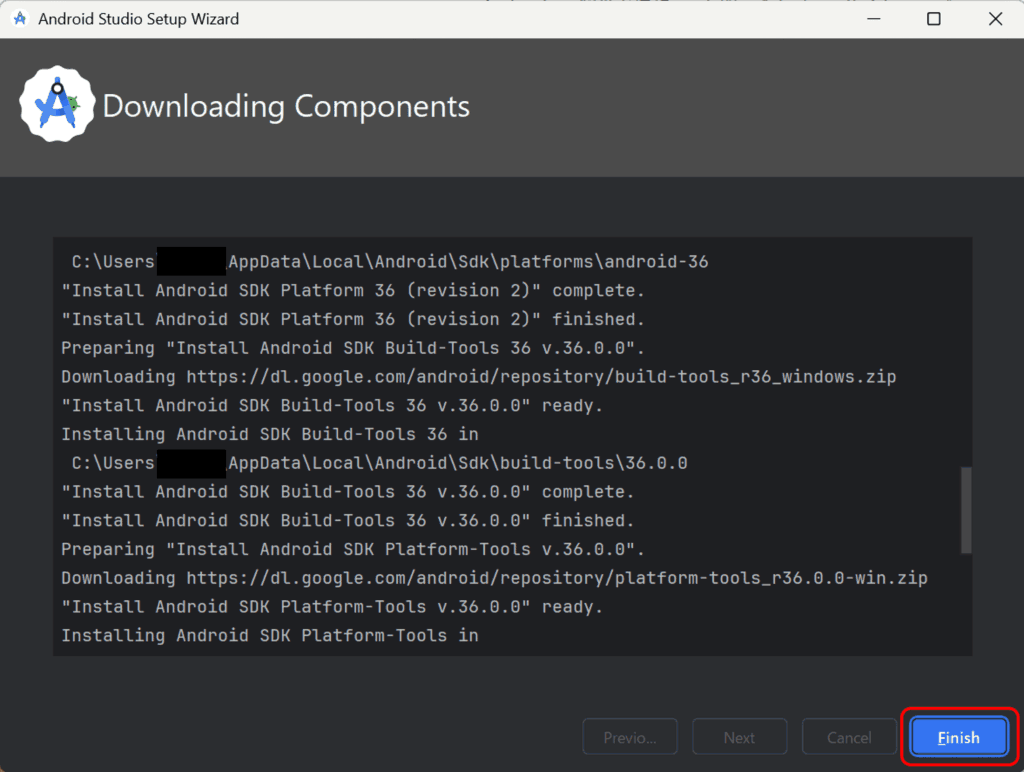Click the "Downloading Components" heading
The height and width of the screenshot is (772, 1024).
point(286,106)
